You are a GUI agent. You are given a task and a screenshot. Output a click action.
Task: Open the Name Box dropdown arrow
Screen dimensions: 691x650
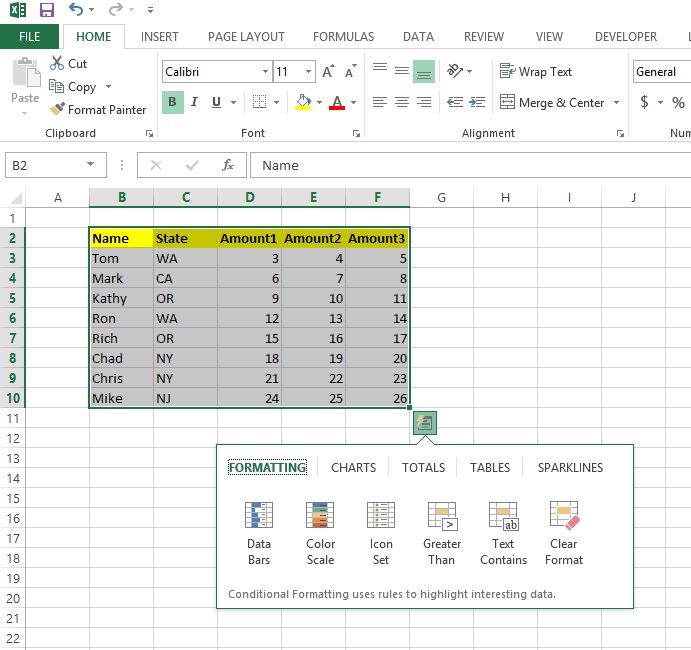coord(91,165)
